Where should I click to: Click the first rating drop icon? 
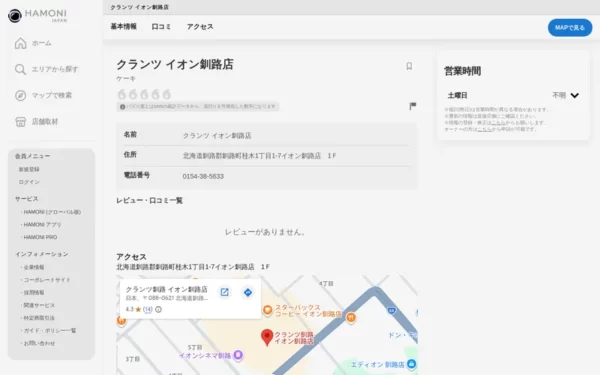tap(122, 94)
